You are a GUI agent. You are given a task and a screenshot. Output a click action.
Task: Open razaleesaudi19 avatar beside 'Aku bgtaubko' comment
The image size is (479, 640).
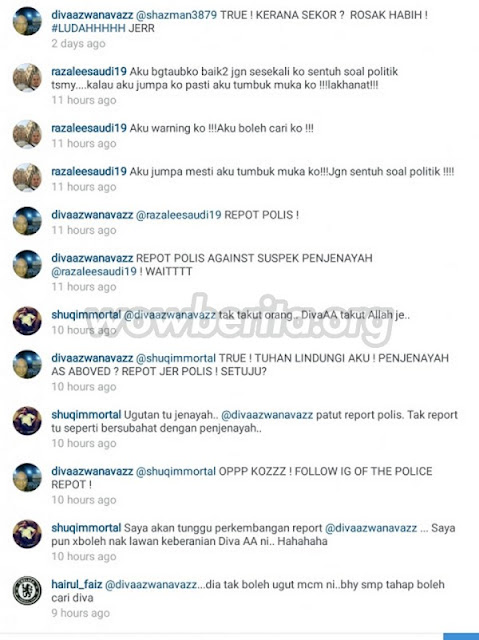click(27, 78)
